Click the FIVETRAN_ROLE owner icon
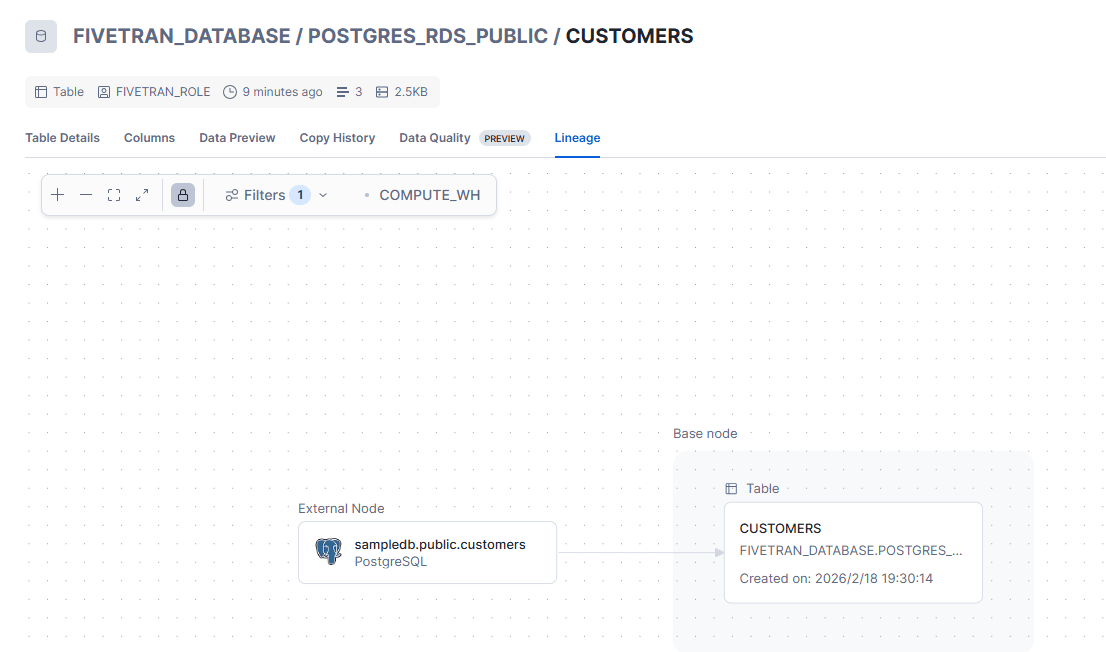 104,92
